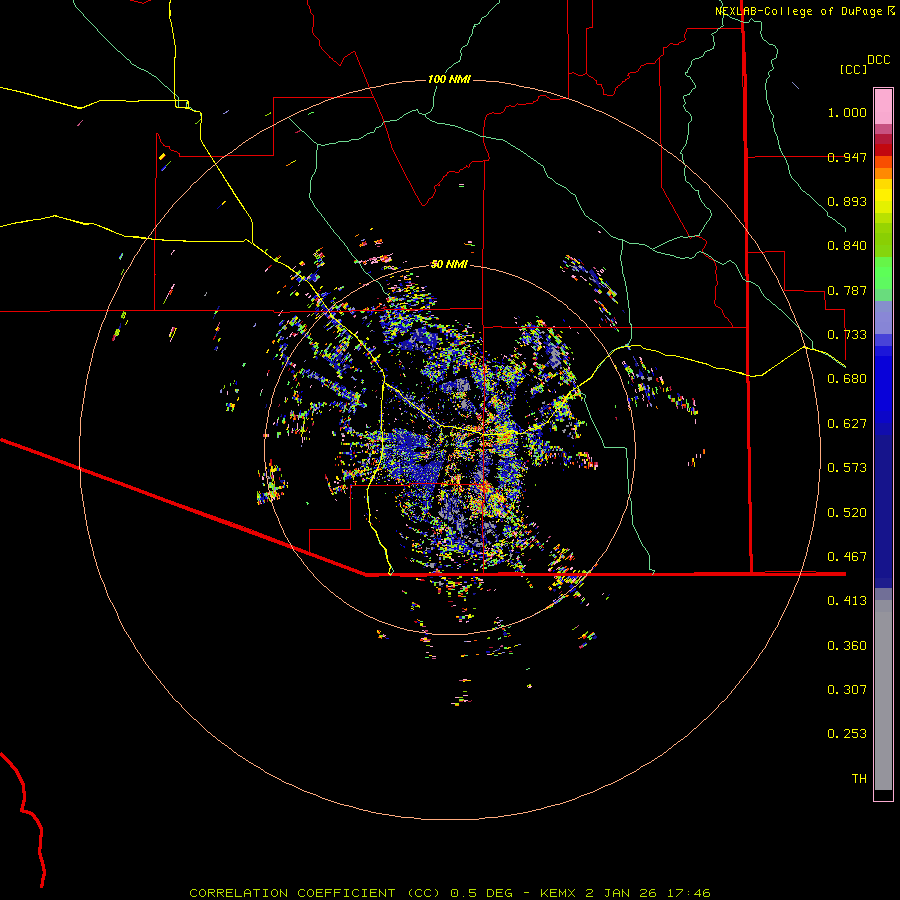Click the 0.627 color scale value
The width and height of the screenshot is (900, 900).
pyautogui.click(x=847, y=424)
